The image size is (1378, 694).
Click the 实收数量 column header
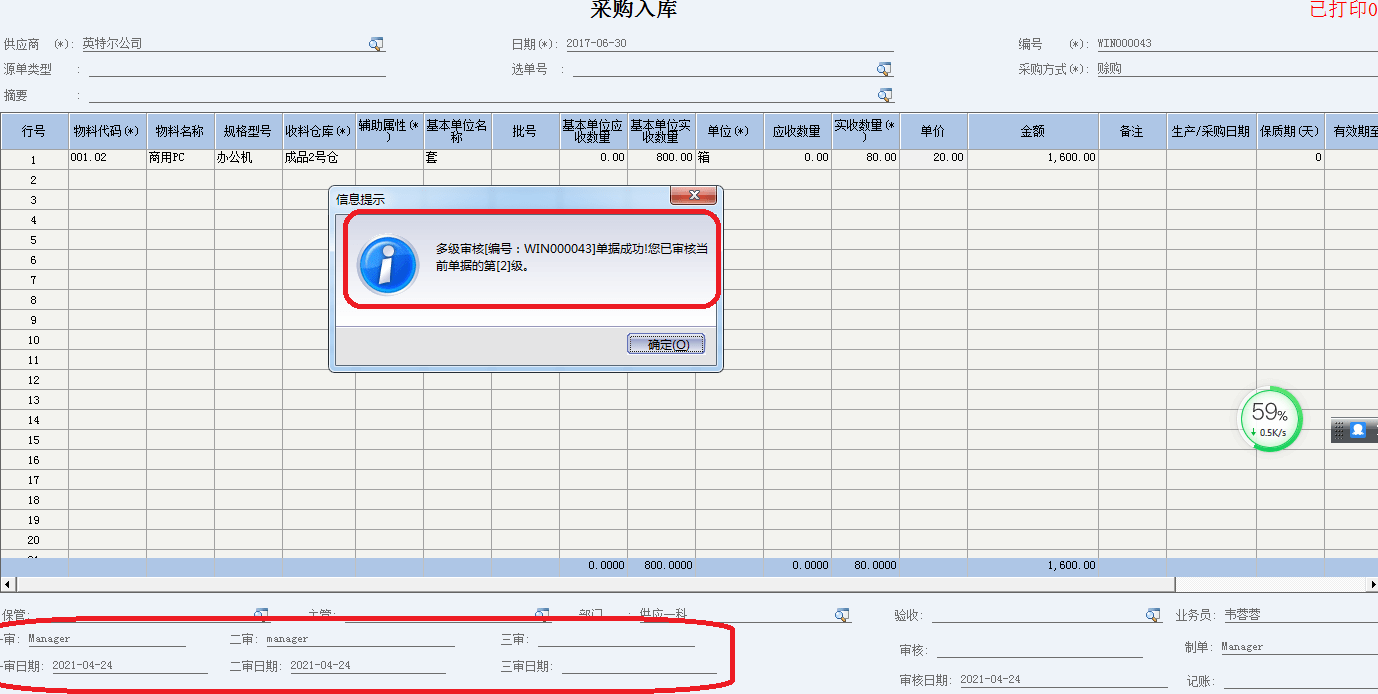click(x=866, y=131)
